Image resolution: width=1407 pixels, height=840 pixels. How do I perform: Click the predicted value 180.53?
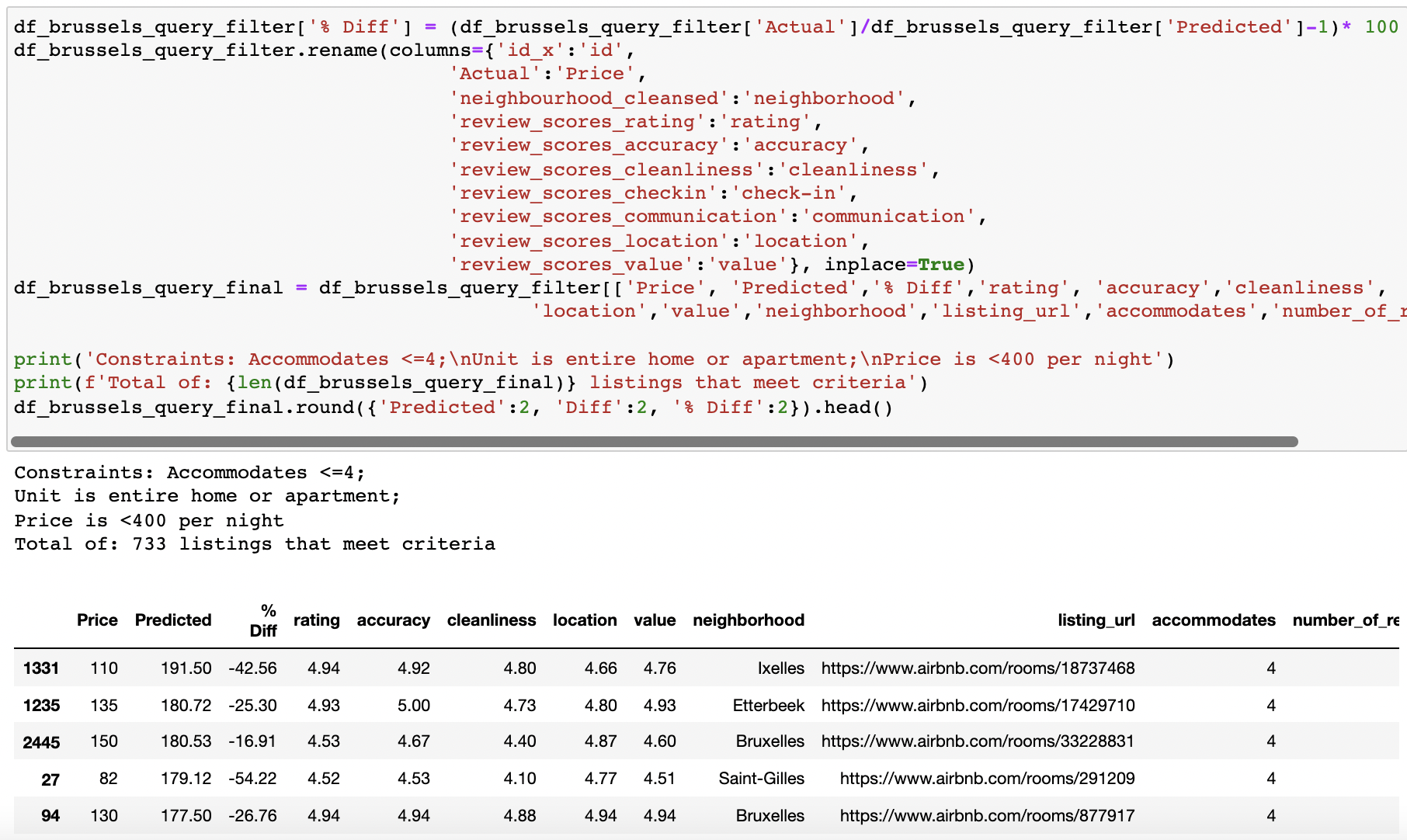[x=186, y=741]
